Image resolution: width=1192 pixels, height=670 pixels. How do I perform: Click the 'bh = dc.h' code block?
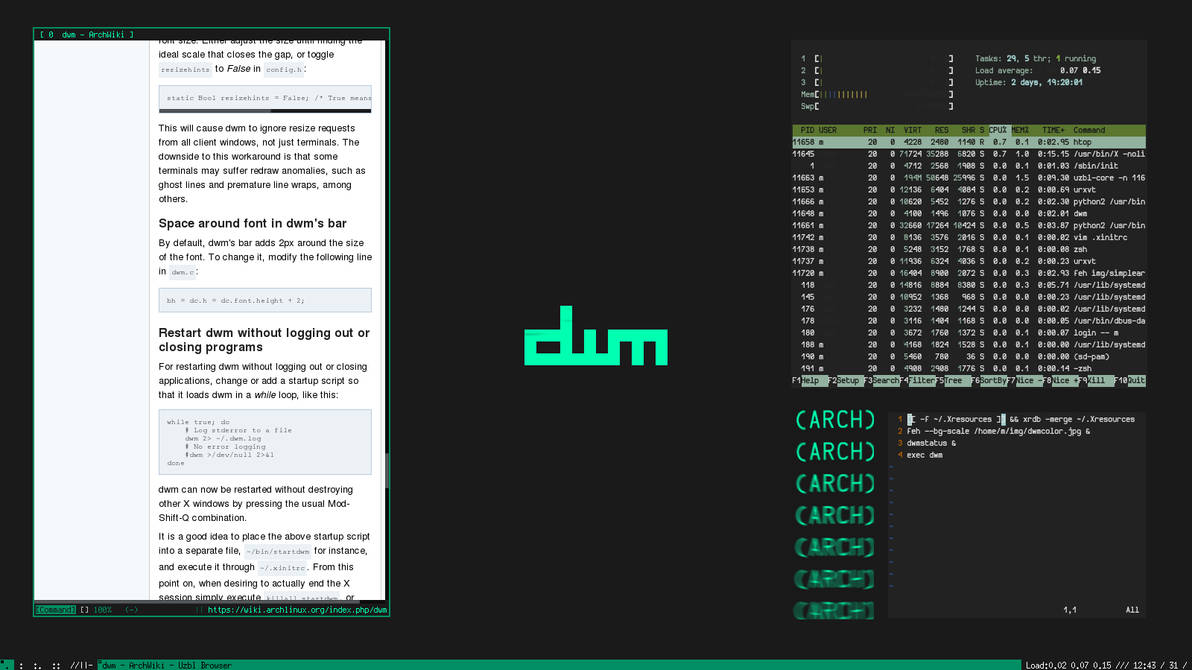click(265, 300)
